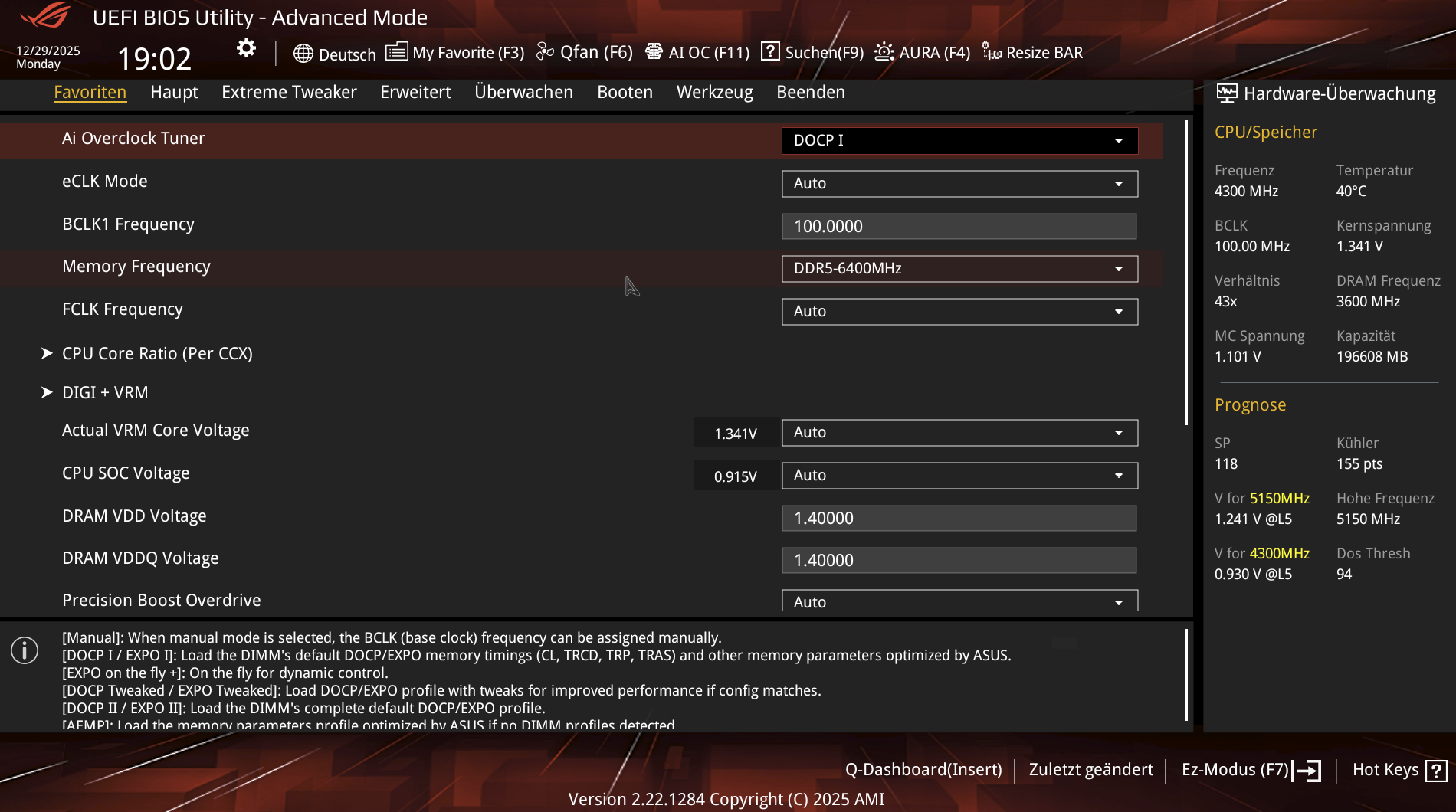Open the Actual VRM Core Voltage dropdown
Viewport: 1456px width, 812px height.
pyautogui.click(x=959, y=433)
